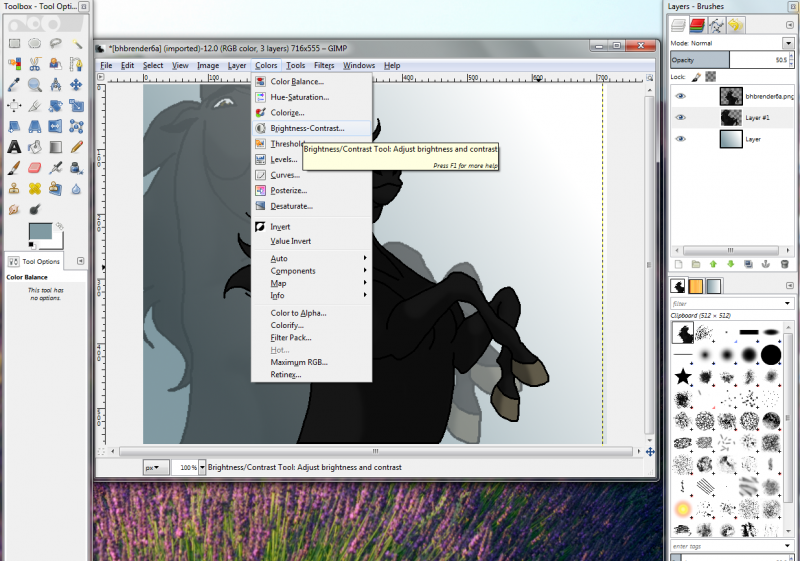Switch to the Undo History tab
800x561 pixels.
(735, 24)
